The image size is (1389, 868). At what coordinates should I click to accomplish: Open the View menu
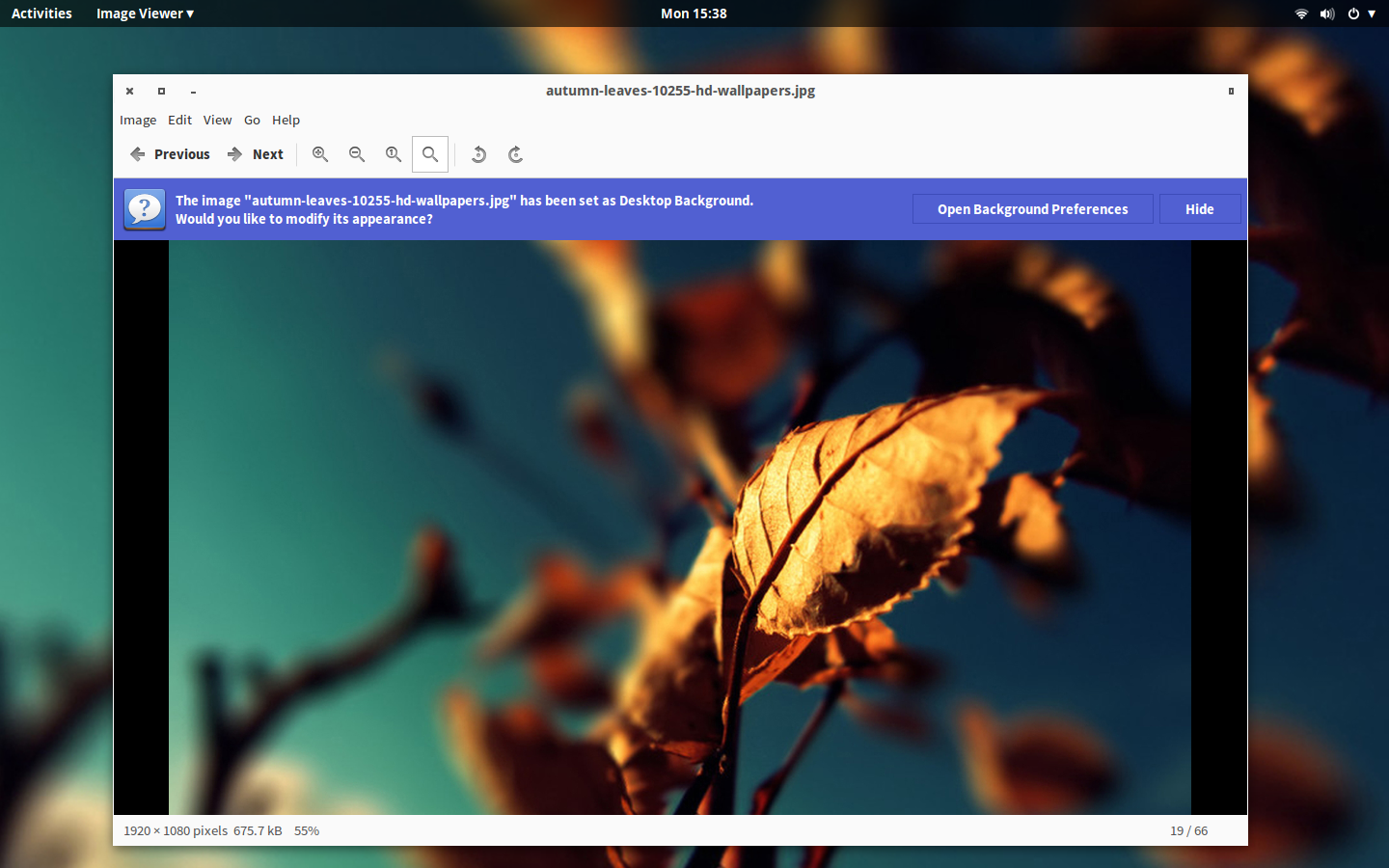pos(217,121)
